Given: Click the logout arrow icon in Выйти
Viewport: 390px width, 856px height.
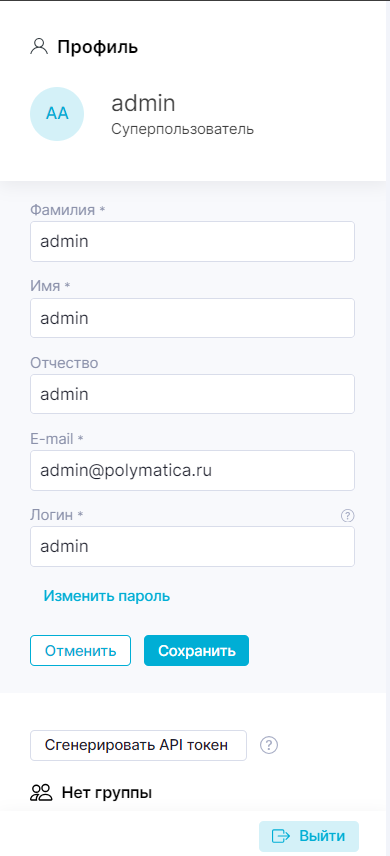Looking at the screenshot, I should [x=281, y=836].
